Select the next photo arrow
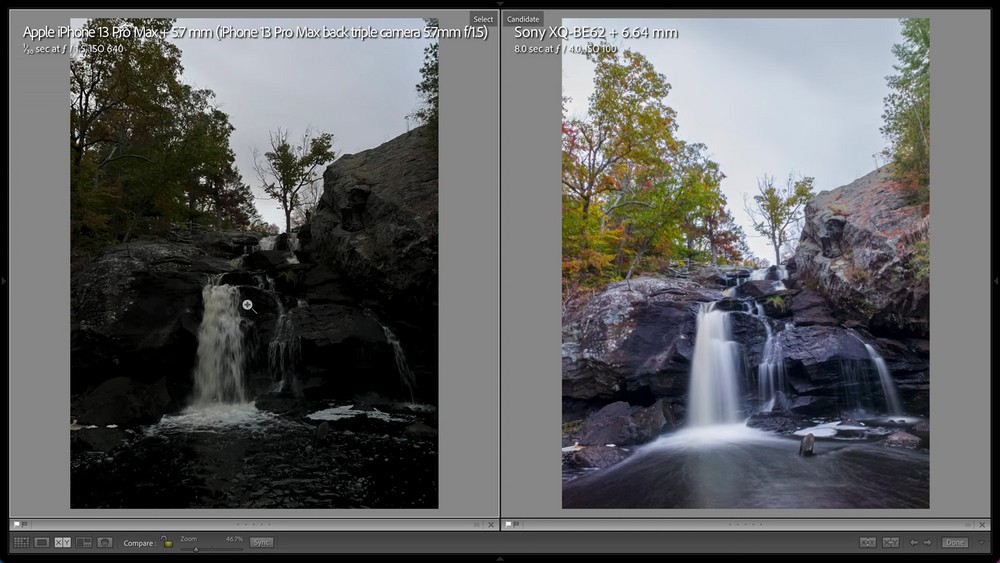This screenshot has width=1000, height=563. (927, 542)
